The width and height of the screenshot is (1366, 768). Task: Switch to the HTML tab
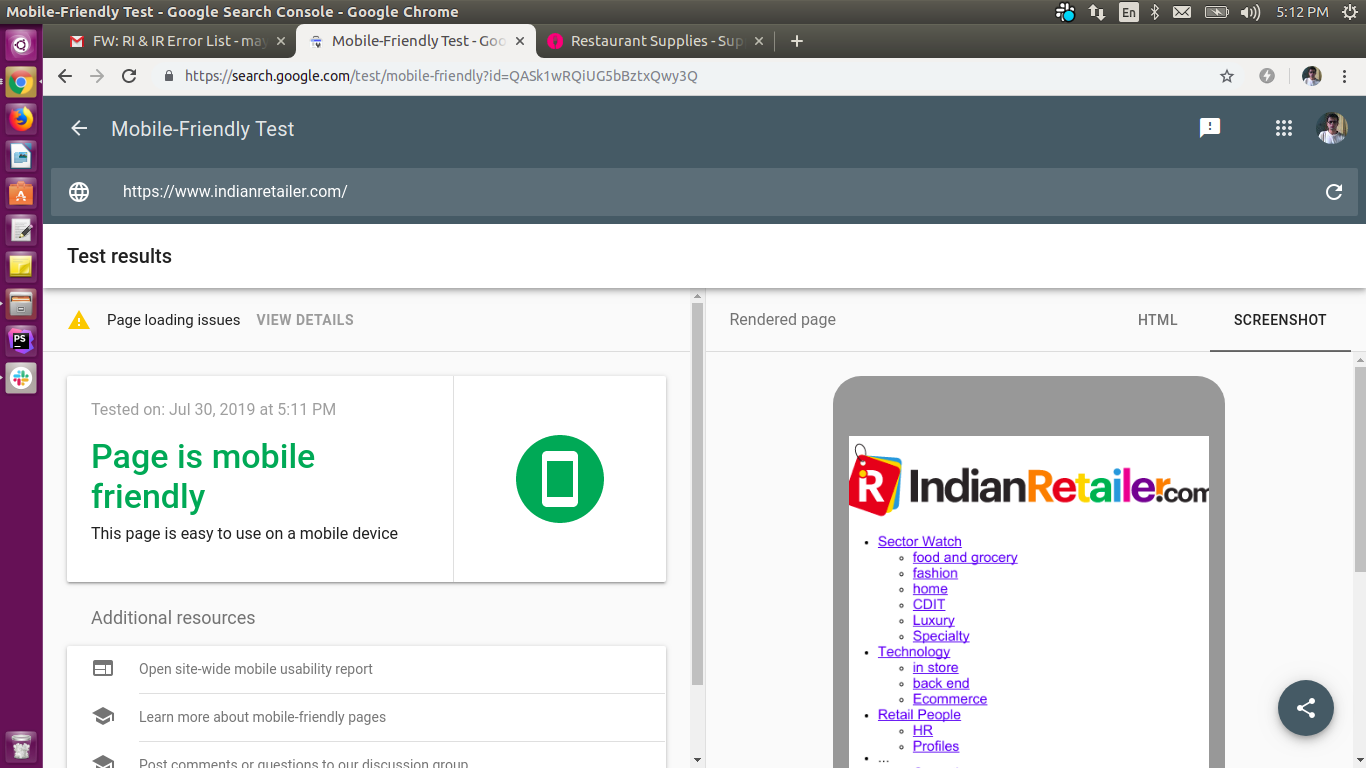coord(1157,320)
